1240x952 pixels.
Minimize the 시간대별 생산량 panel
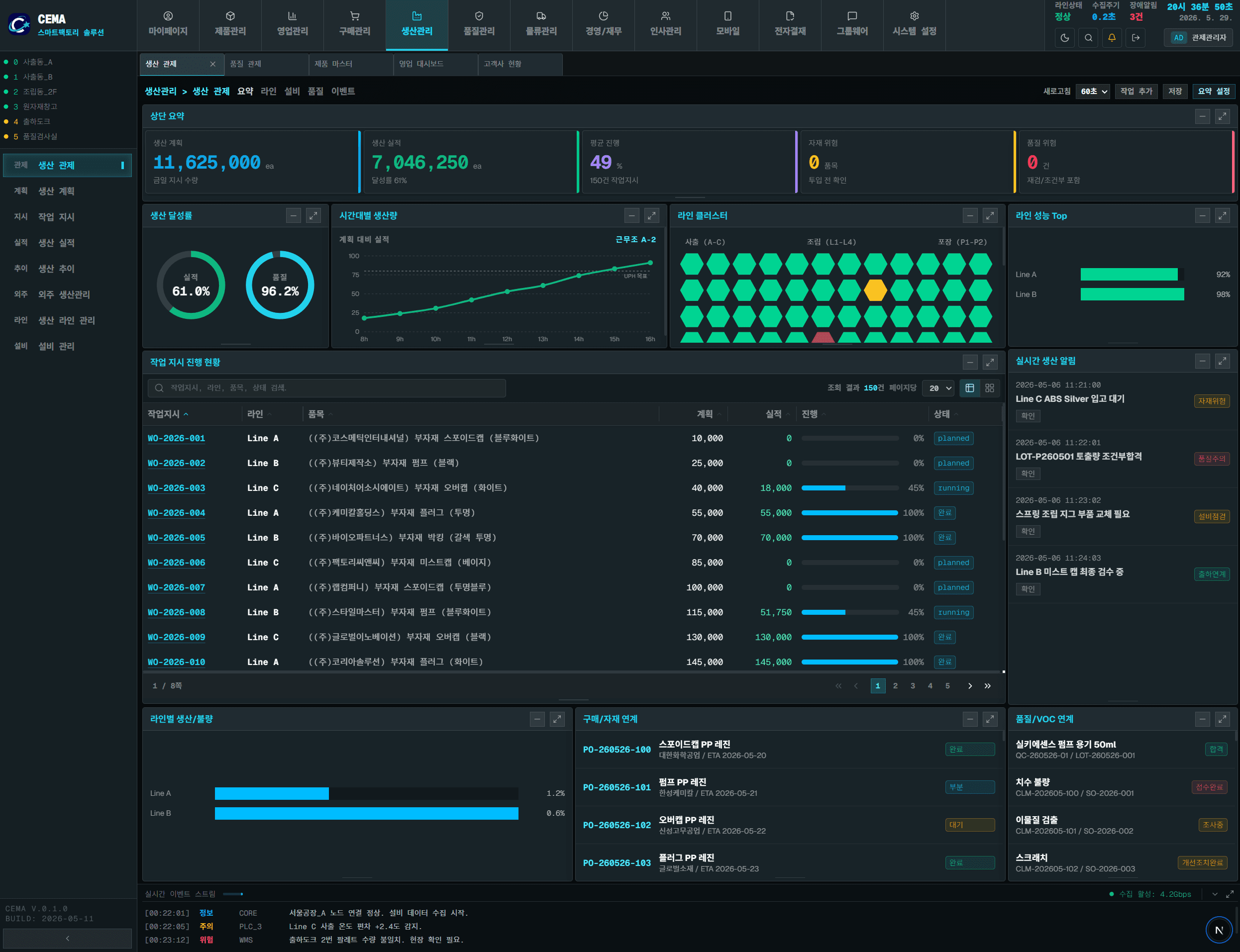tap(631, 215)
